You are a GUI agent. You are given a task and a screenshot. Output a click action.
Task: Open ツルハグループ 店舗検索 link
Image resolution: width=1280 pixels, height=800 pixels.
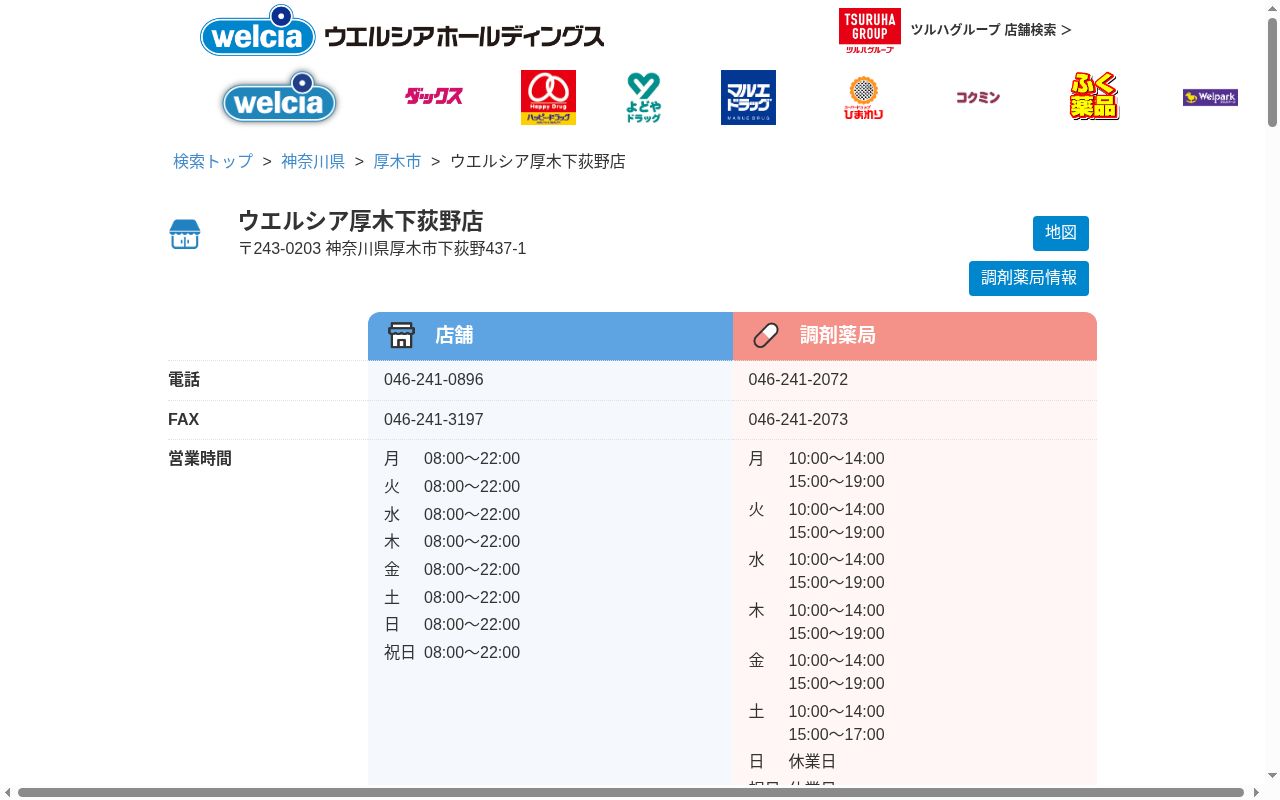click(x=990, y=30)
